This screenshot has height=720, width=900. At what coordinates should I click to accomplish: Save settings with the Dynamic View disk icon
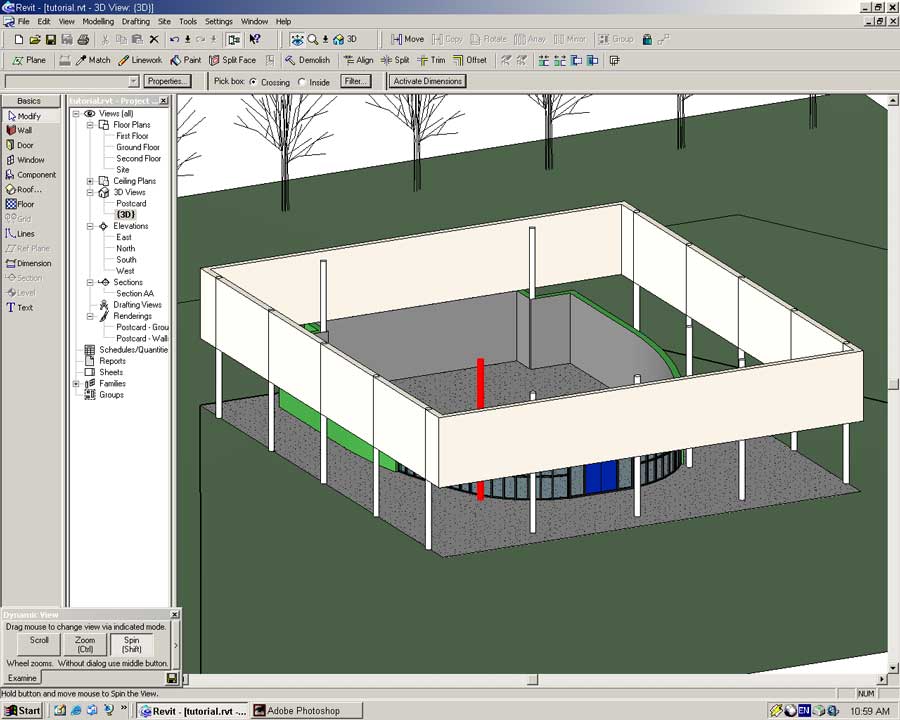[x=171, y=679]
